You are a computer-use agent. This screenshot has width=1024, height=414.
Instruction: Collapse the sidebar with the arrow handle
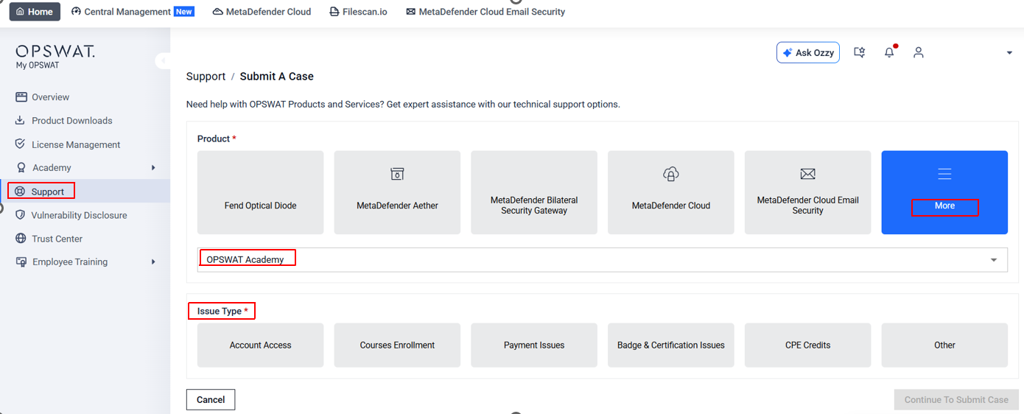[161, 61]
